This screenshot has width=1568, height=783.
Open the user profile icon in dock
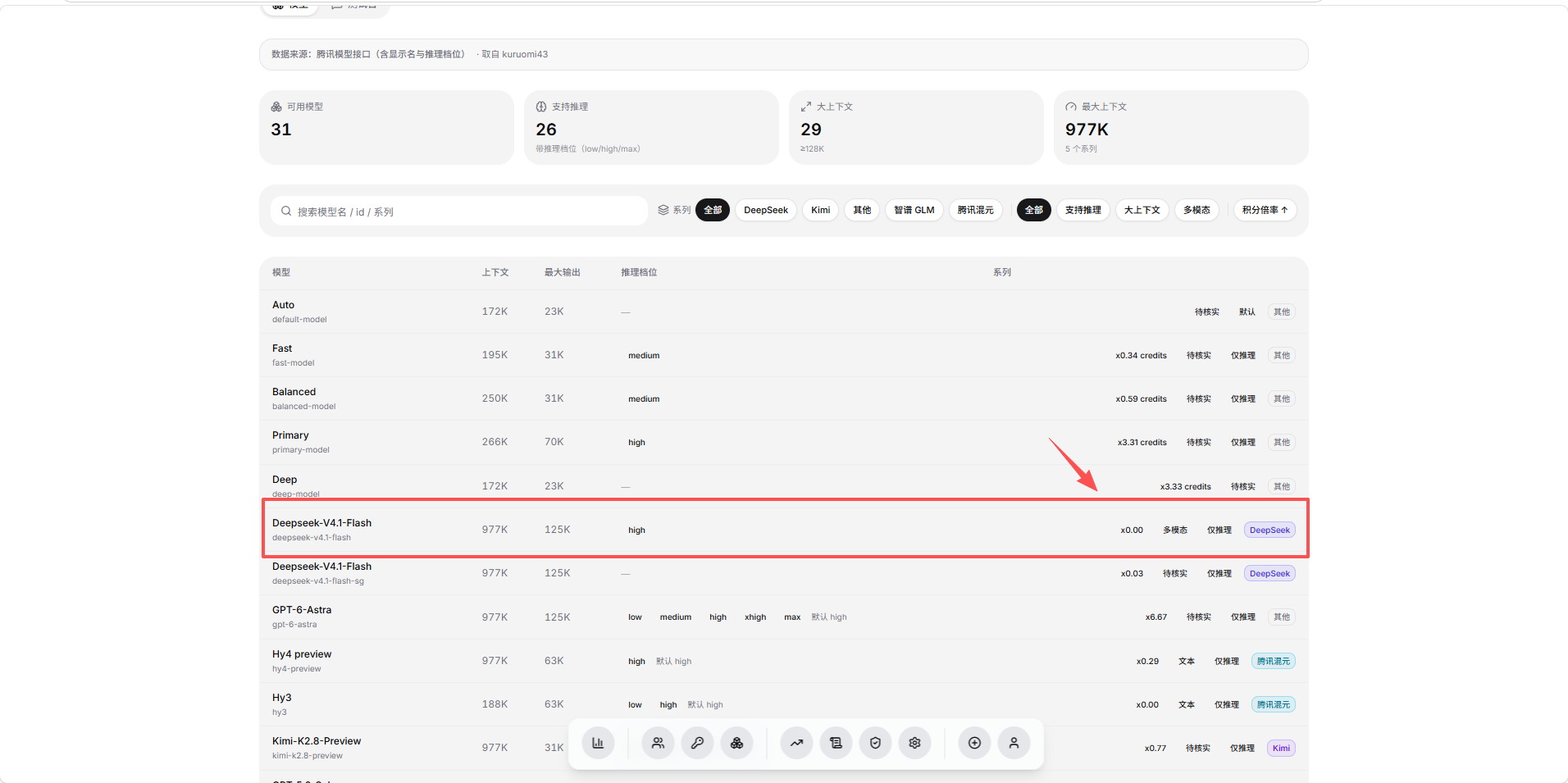[1014, 743]
